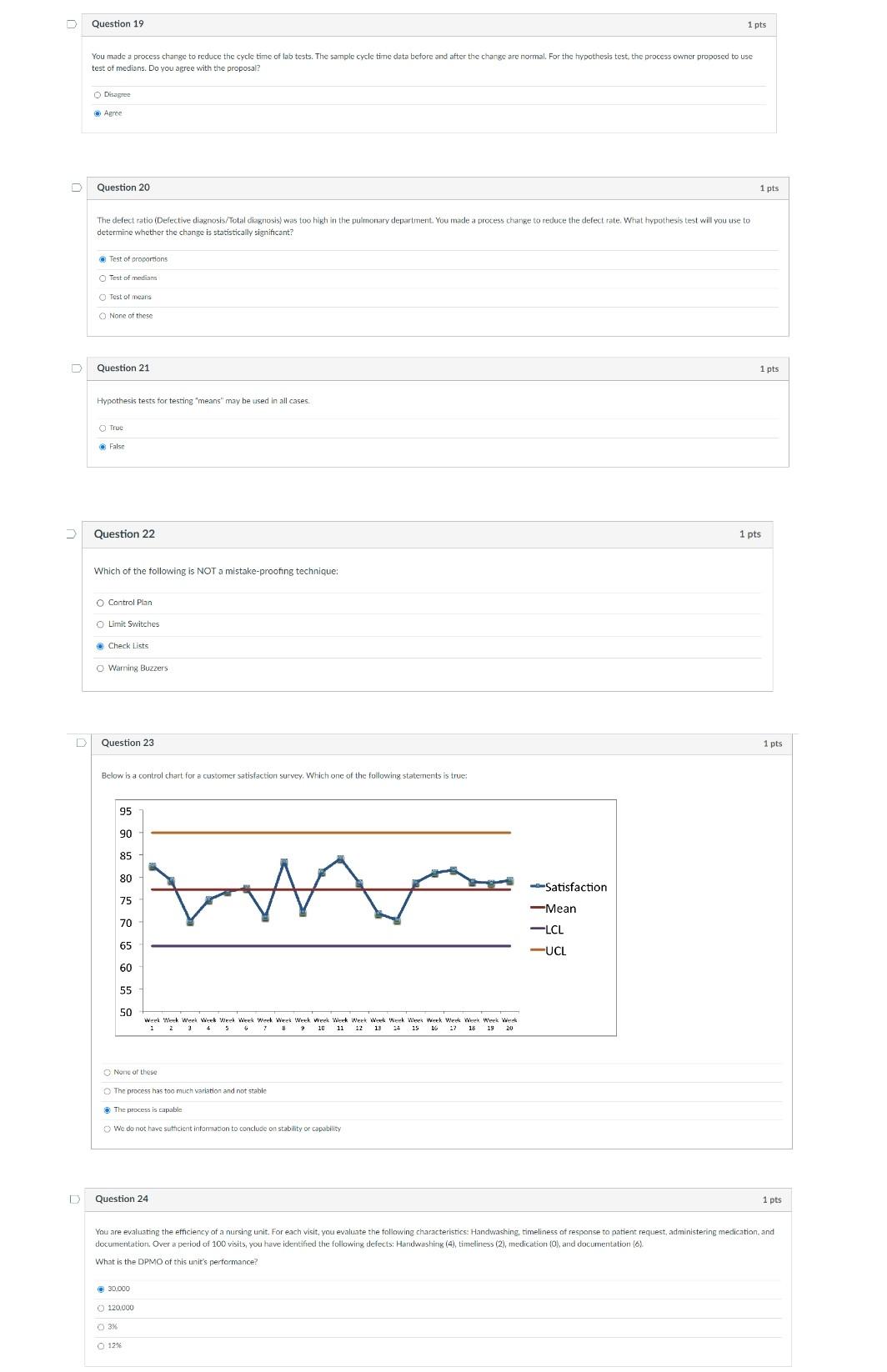Select True for Question 21
Viewport: 887px width, 1372px height.
pos(103,428)
